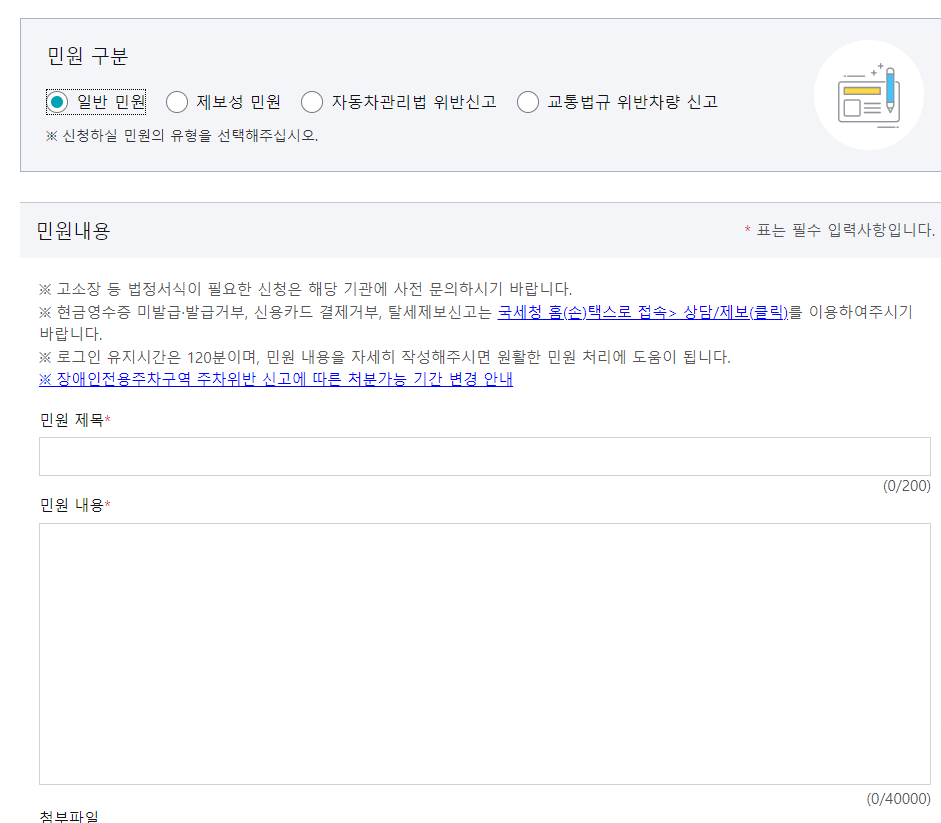Click inside the 민원 제목 input field

click(485, 455)
